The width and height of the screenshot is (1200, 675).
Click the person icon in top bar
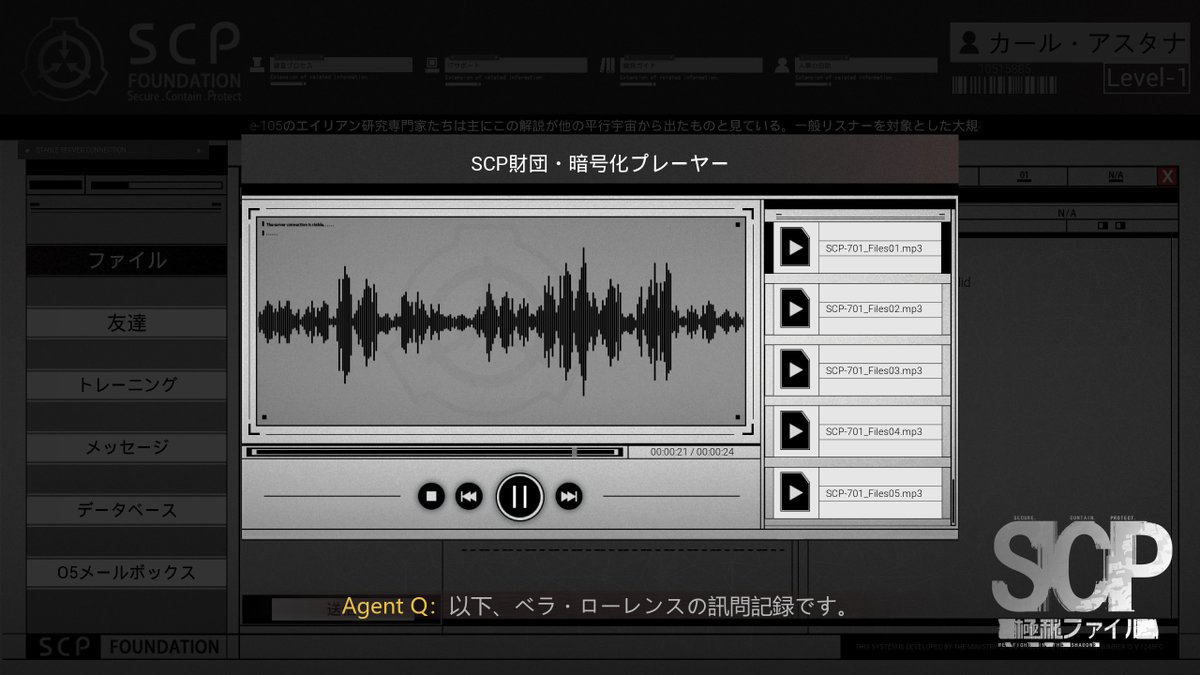(782, 64)
